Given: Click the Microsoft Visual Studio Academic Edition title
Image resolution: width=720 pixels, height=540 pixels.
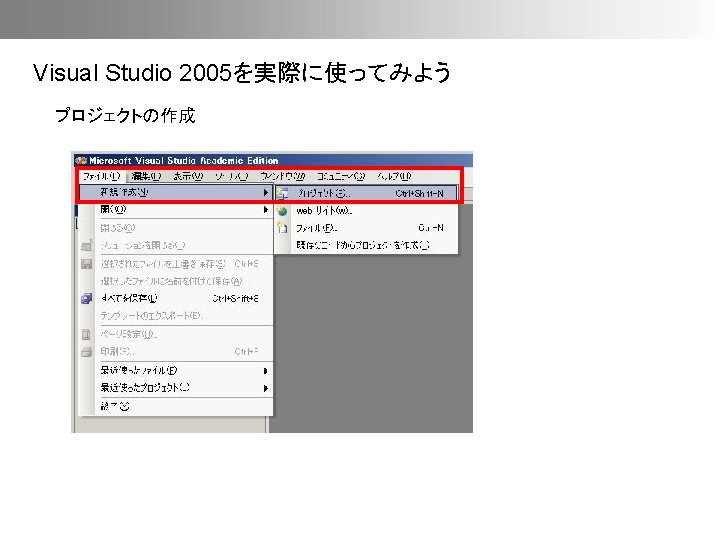Looking at the screenshot, I should 184,161.
